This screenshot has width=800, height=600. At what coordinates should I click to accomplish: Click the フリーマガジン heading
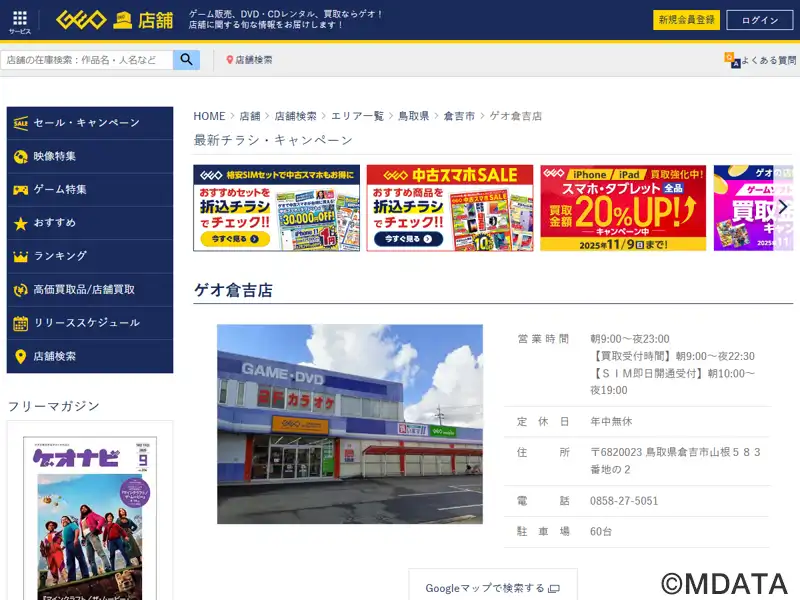click(x=54, y=406)
